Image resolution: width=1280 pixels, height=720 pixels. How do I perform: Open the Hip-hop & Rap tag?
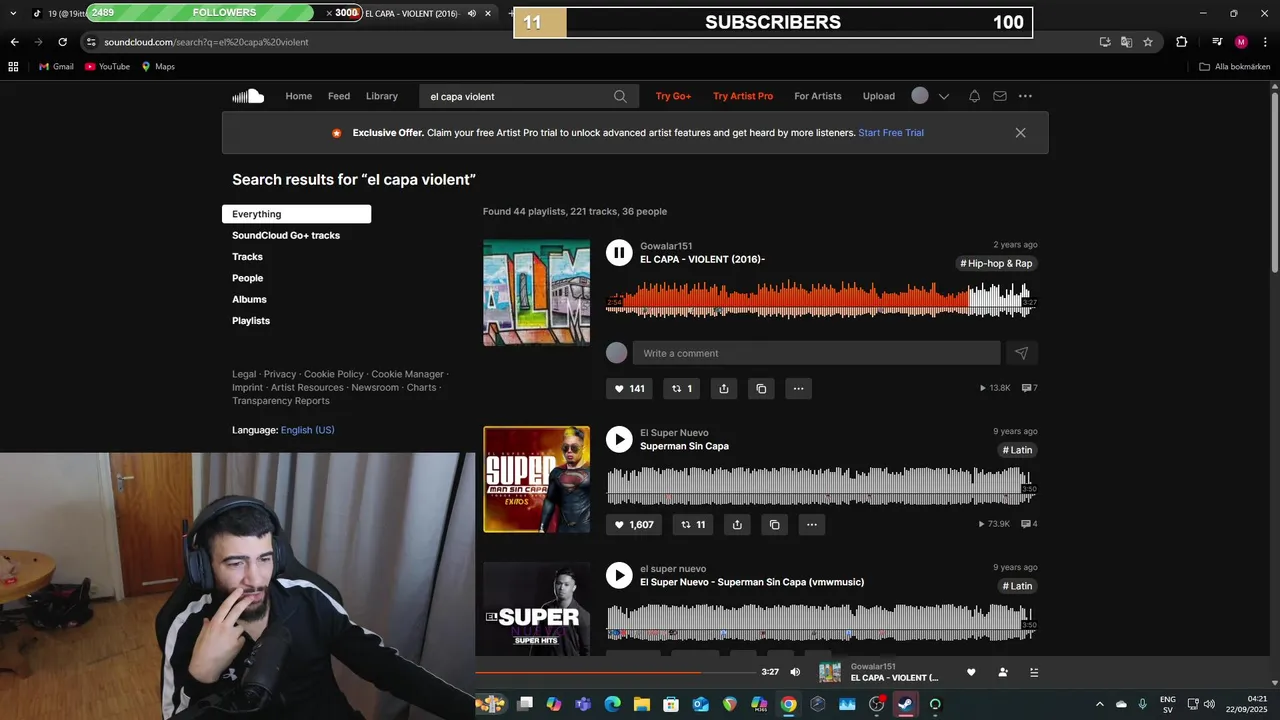point(996,264)
